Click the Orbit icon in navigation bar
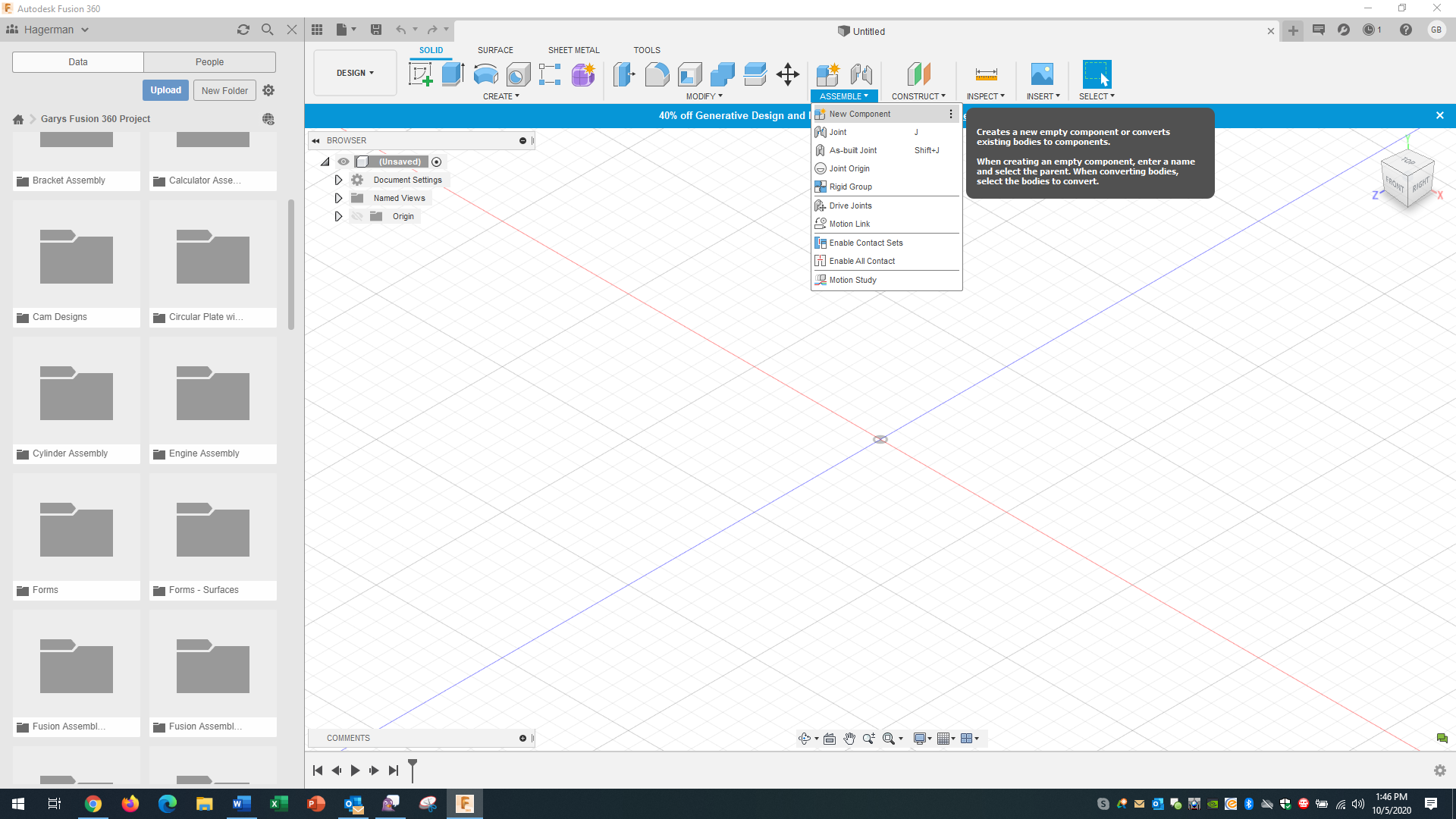 click(x=805, y=738)
